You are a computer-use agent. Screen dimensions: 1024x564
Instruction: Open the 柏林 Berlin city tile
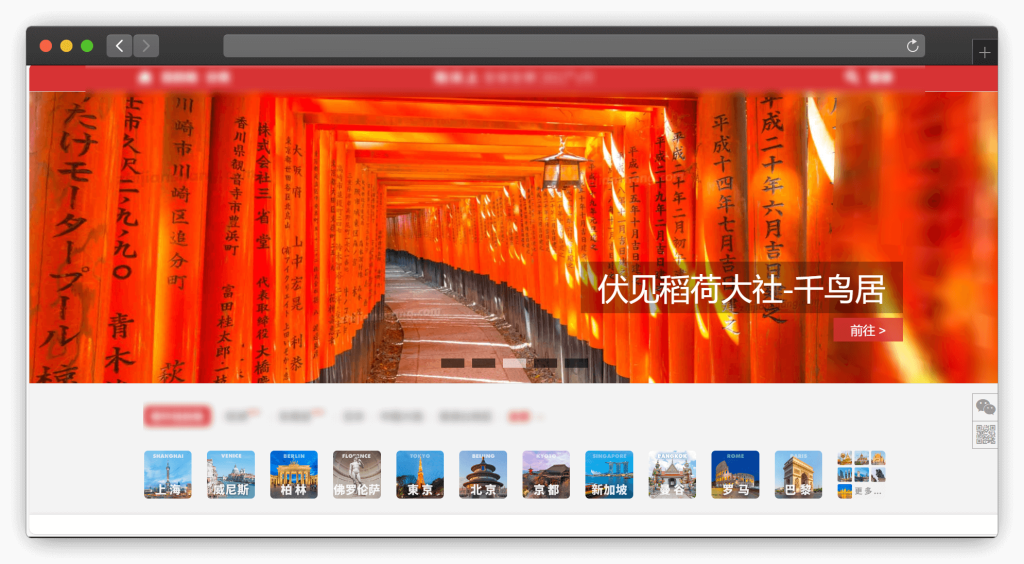pos(294,475)
